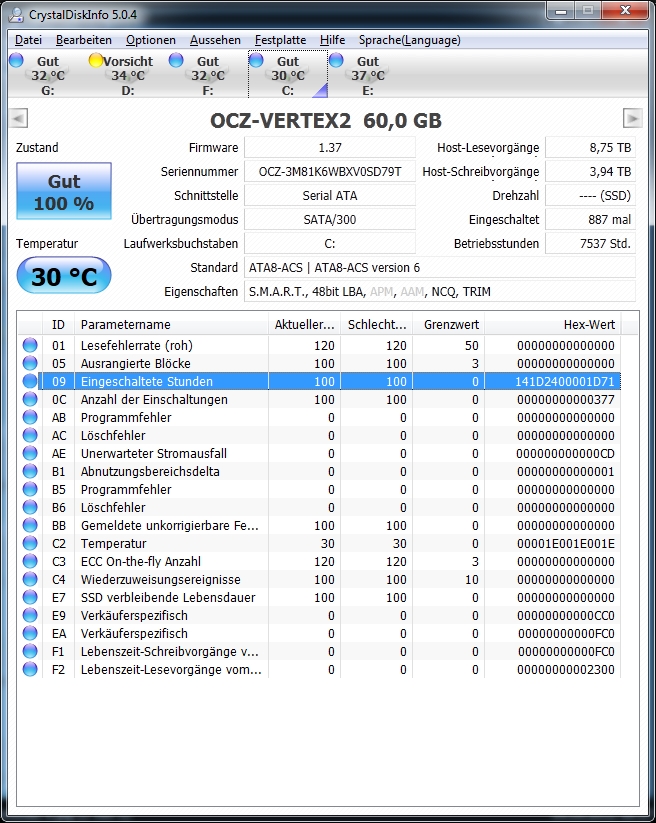This screenshot has height=823, width=656.
Task: Select the Wiederzuweisungsereignisse row
Action: pyautogui.click(x=320, y=579)
